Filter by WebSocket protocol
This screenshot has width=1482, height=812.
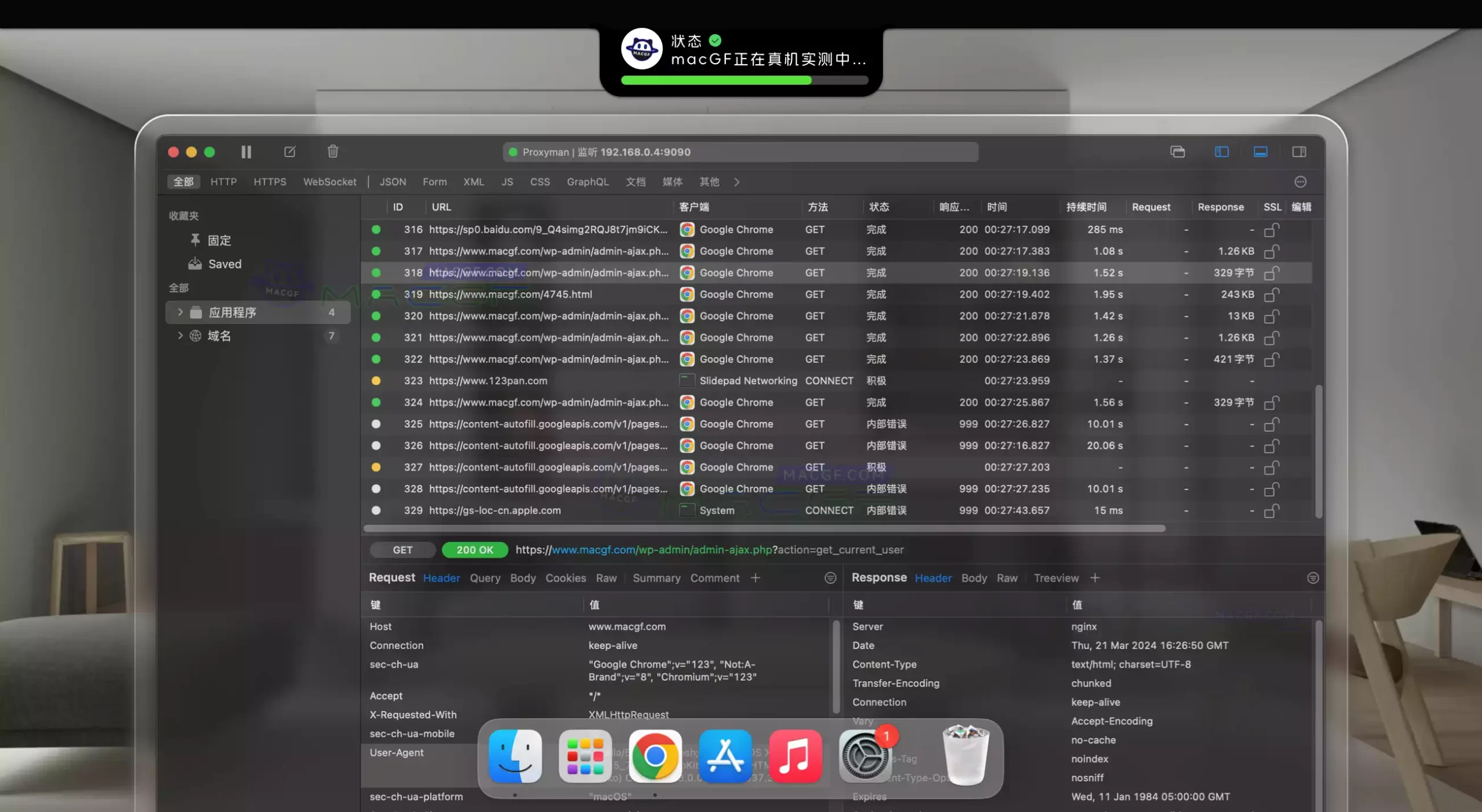[329, 182]
